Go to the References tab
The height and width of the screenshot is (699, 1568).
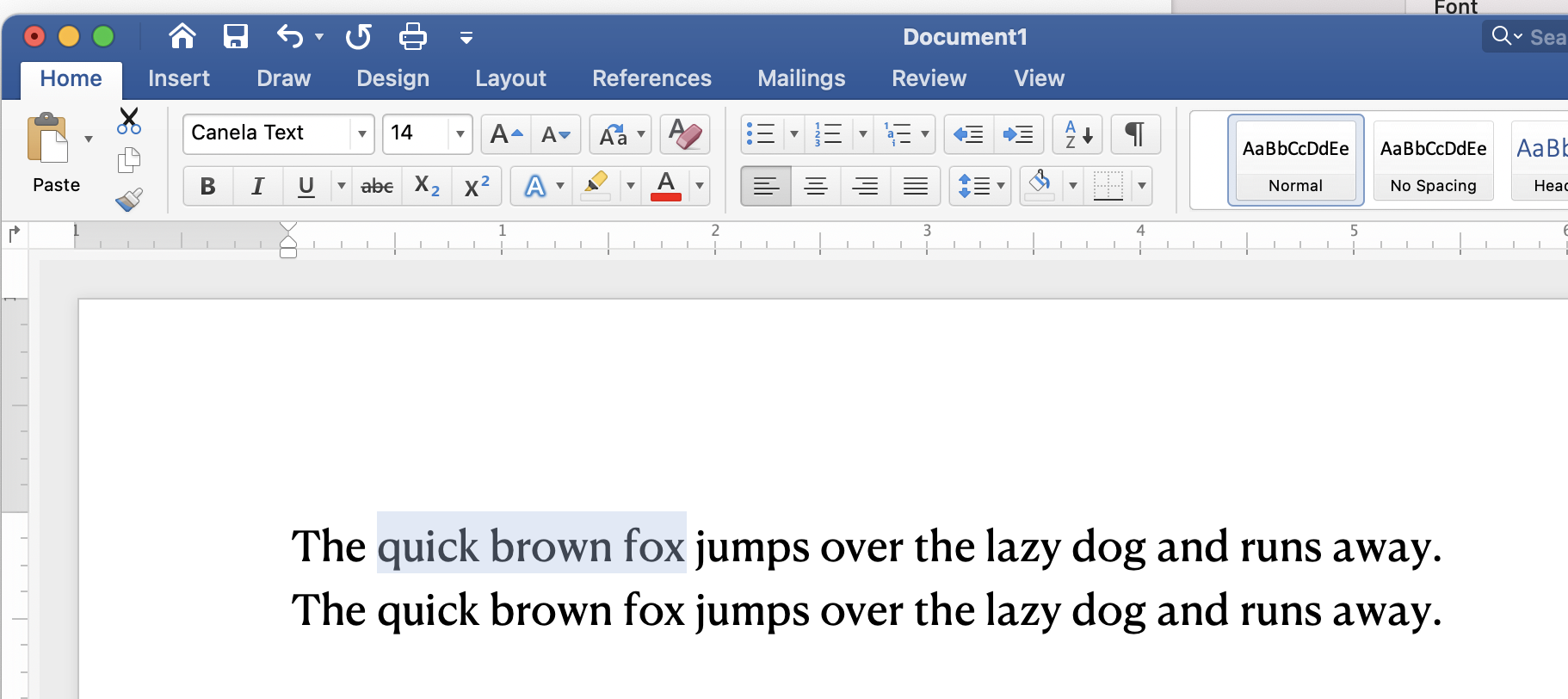point(652,78)
